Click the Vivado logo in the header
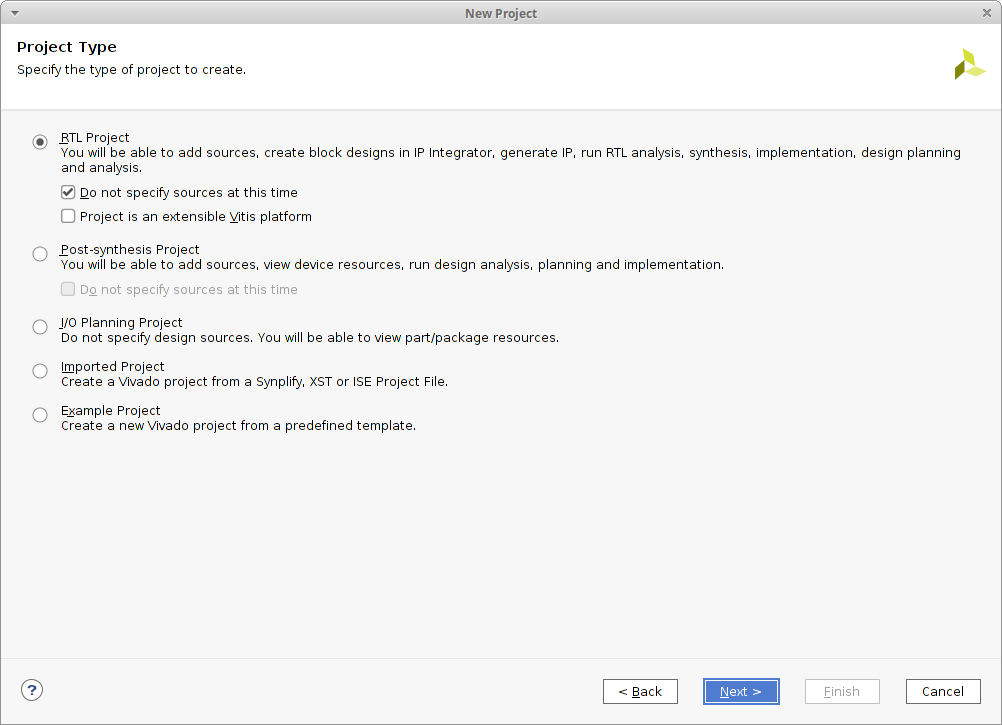This screenshot has height=725, width=1002. [x=969, y=64]
